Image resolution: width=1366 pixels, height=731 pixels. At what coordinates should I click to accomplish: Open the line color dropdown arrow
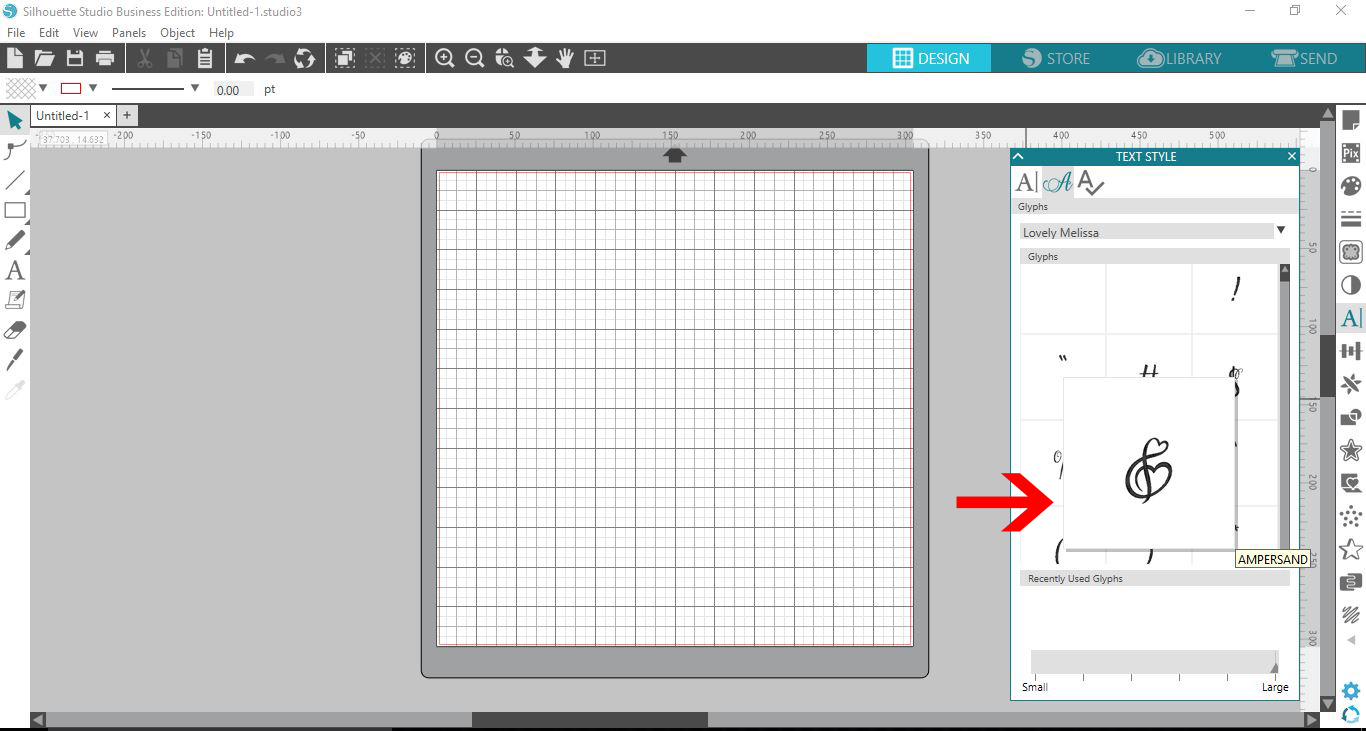point(93,88)
